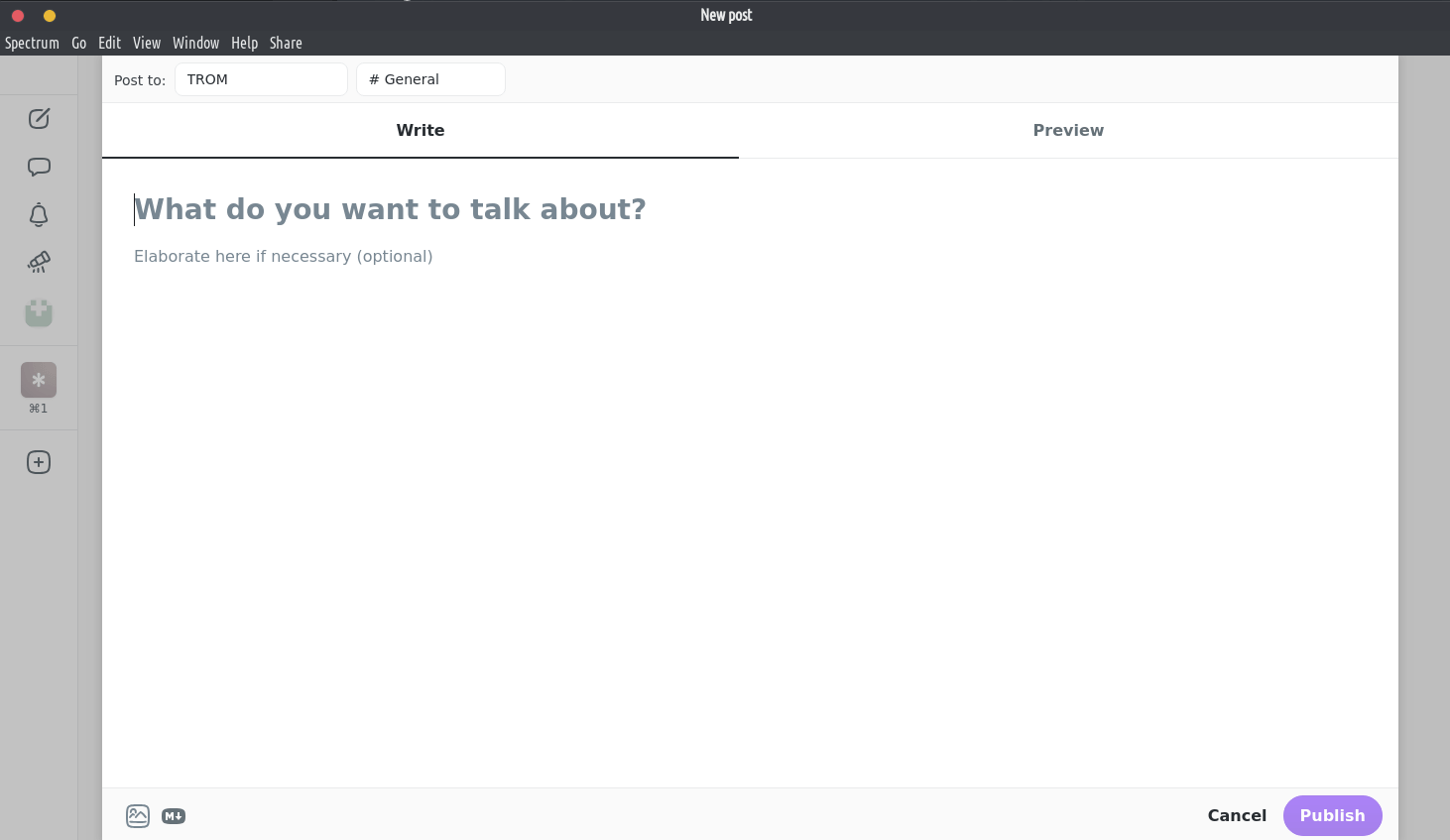This screenshot has height=840, width=1450.
Task: Click the compose new post sidebar icon
Action: tap(39, 119)
